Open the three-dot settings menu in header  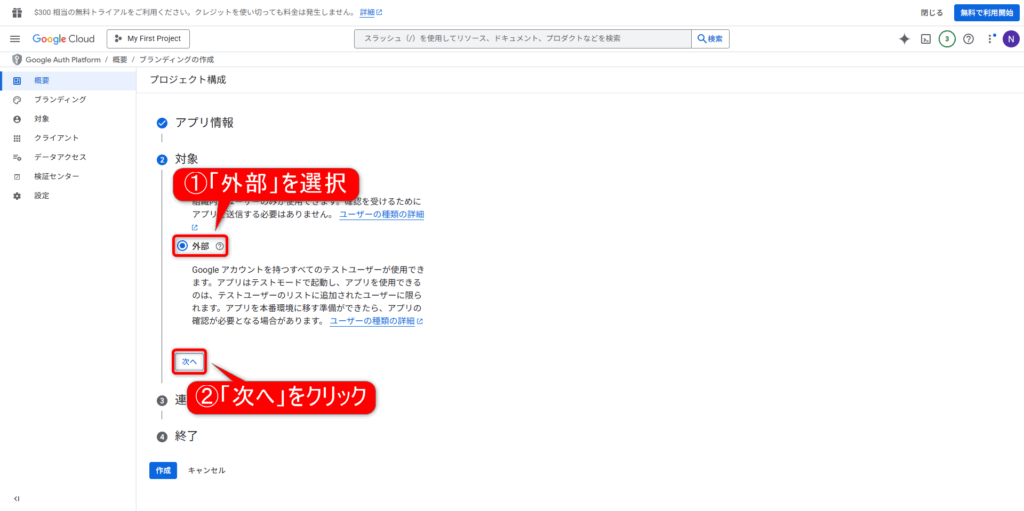(990, 39)
